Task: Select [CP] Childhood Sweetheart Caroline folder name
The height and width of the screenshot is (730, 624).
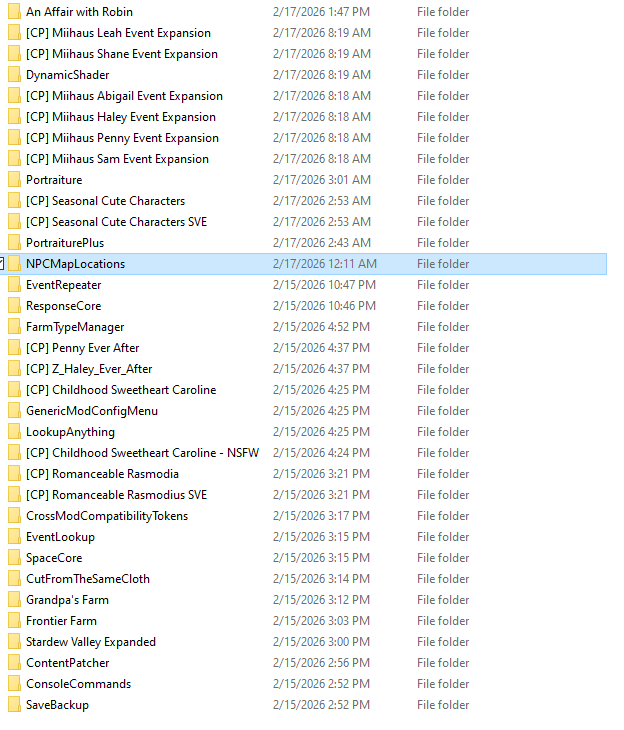Action: click(x=121, y=390)
